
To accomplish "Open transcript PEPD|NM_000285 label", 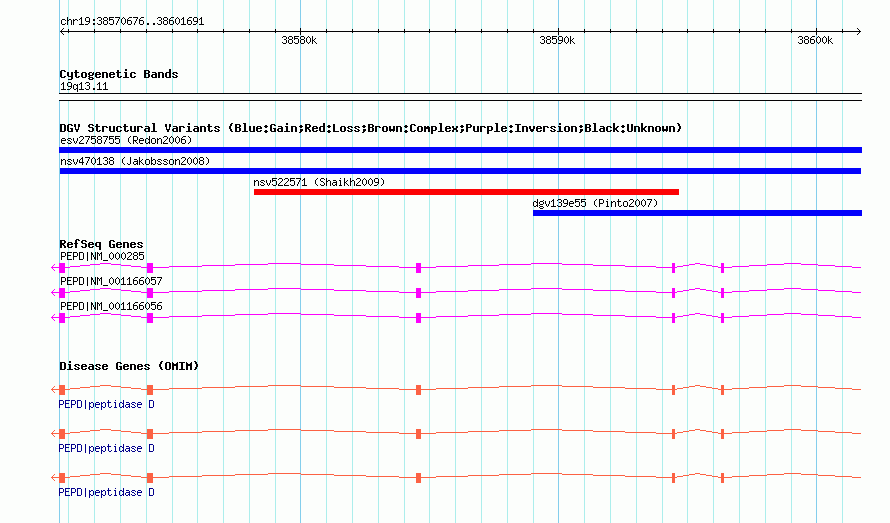I will (102, 257).
